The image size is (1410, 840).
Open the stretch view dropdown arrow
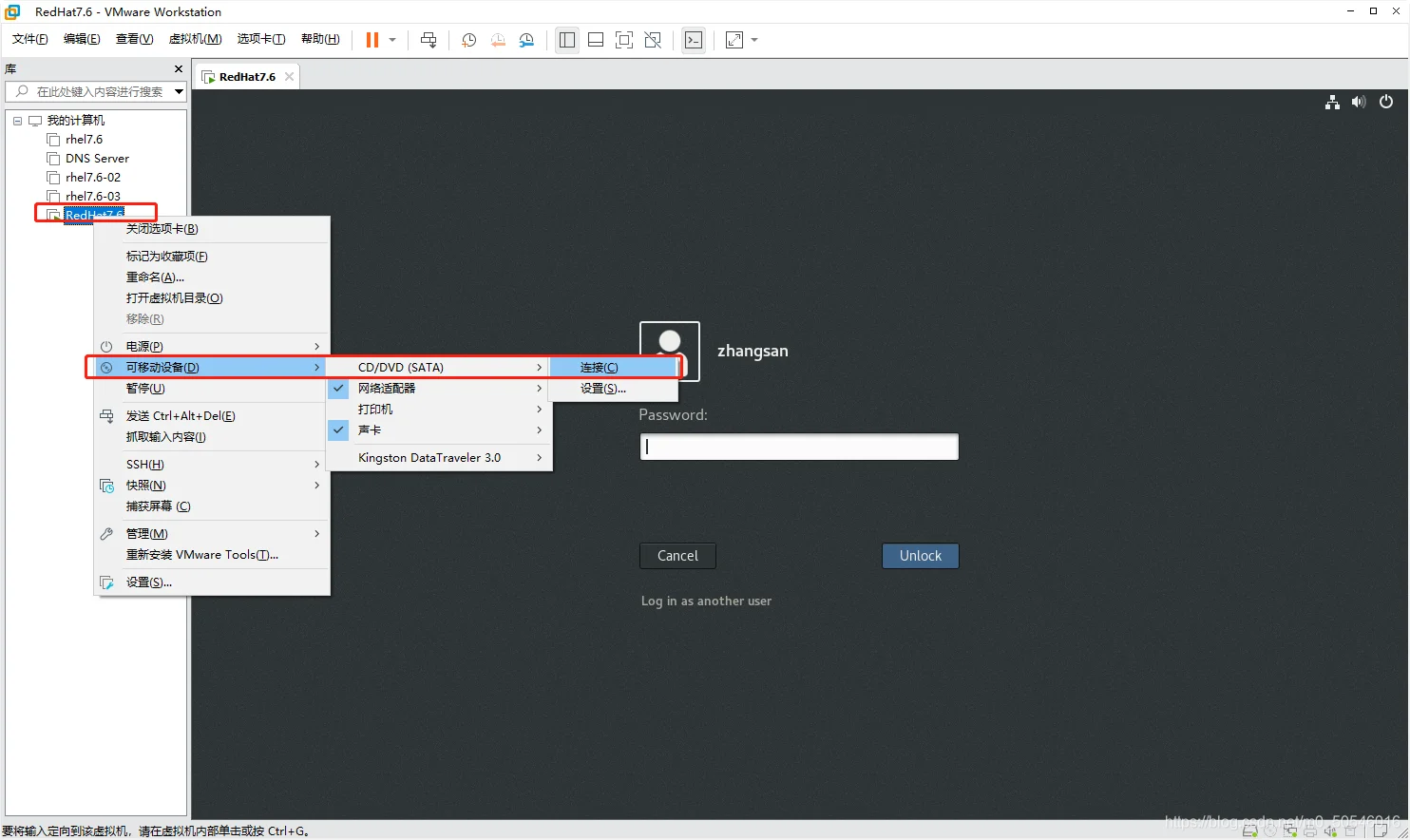(754, 40)
